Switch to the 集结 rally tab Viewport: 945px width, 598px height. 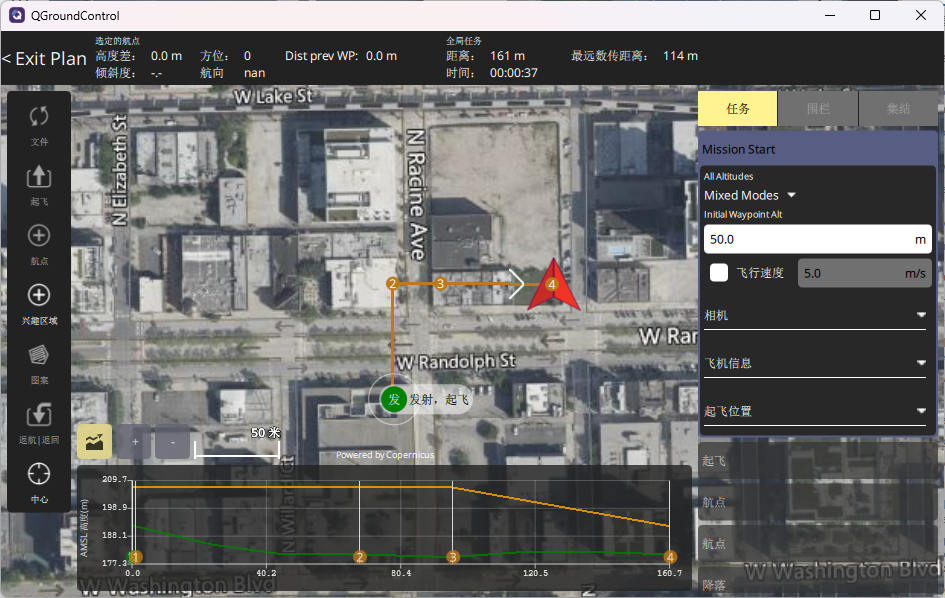[x=898, y=109]
